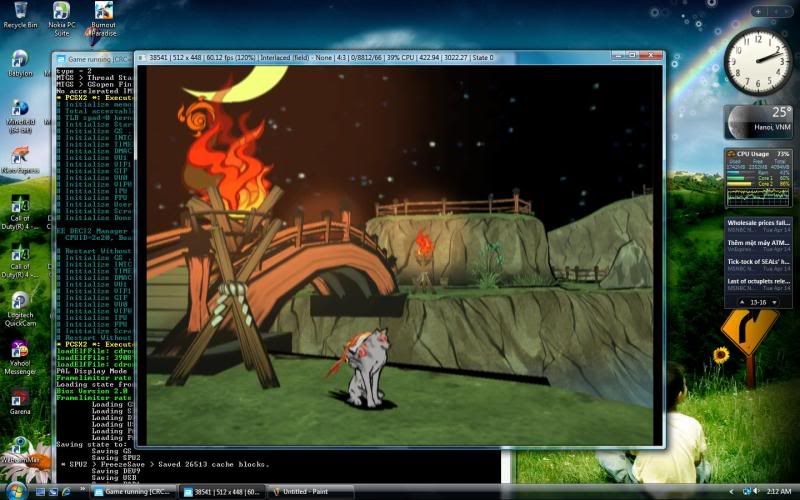Click Switch between windows quick launch icon
Viewport: 800px width, 500px height.
(x=53, y=492)
